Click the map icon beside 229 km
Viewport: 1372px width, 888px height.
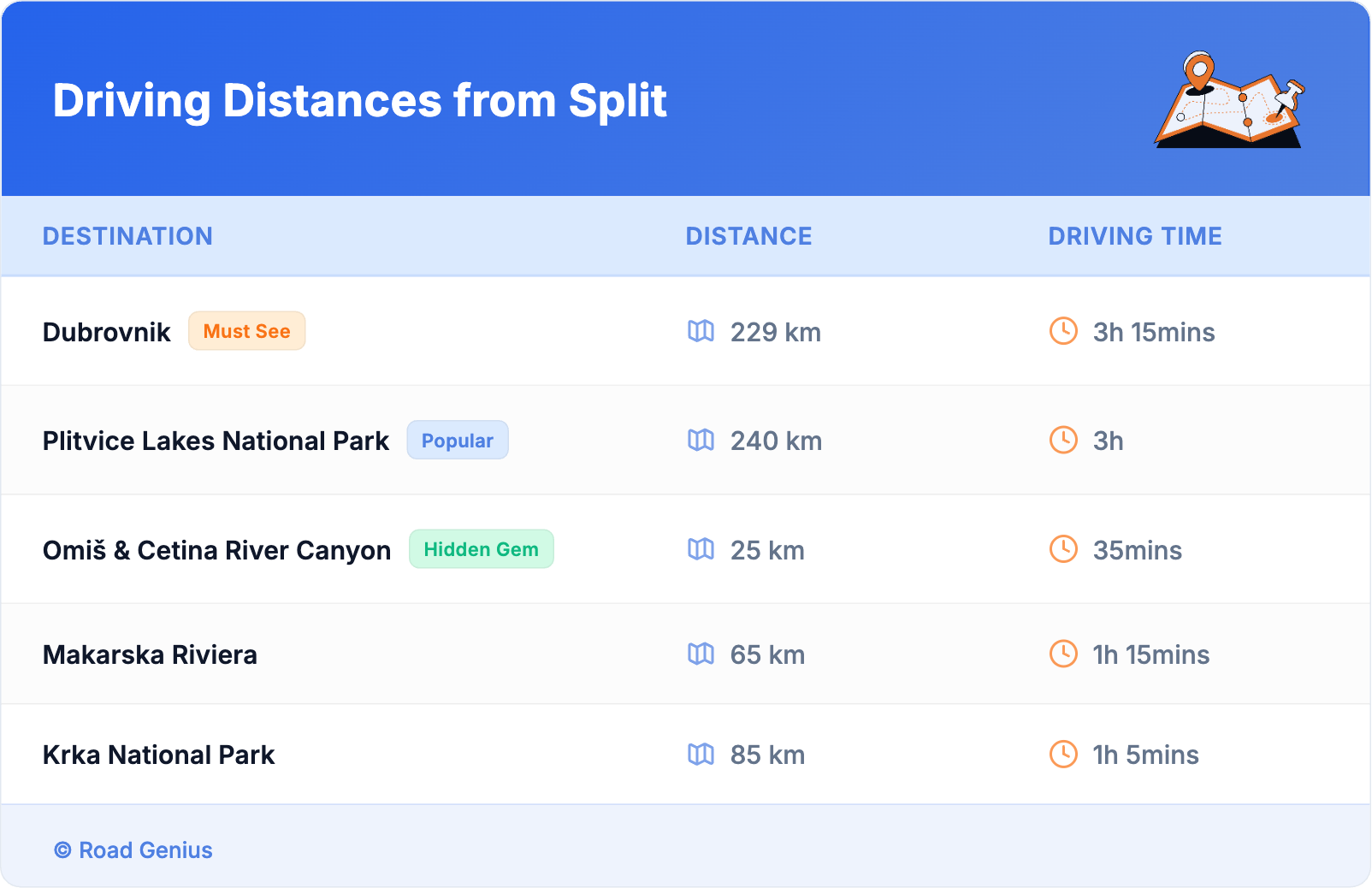[x=701, y=331]
